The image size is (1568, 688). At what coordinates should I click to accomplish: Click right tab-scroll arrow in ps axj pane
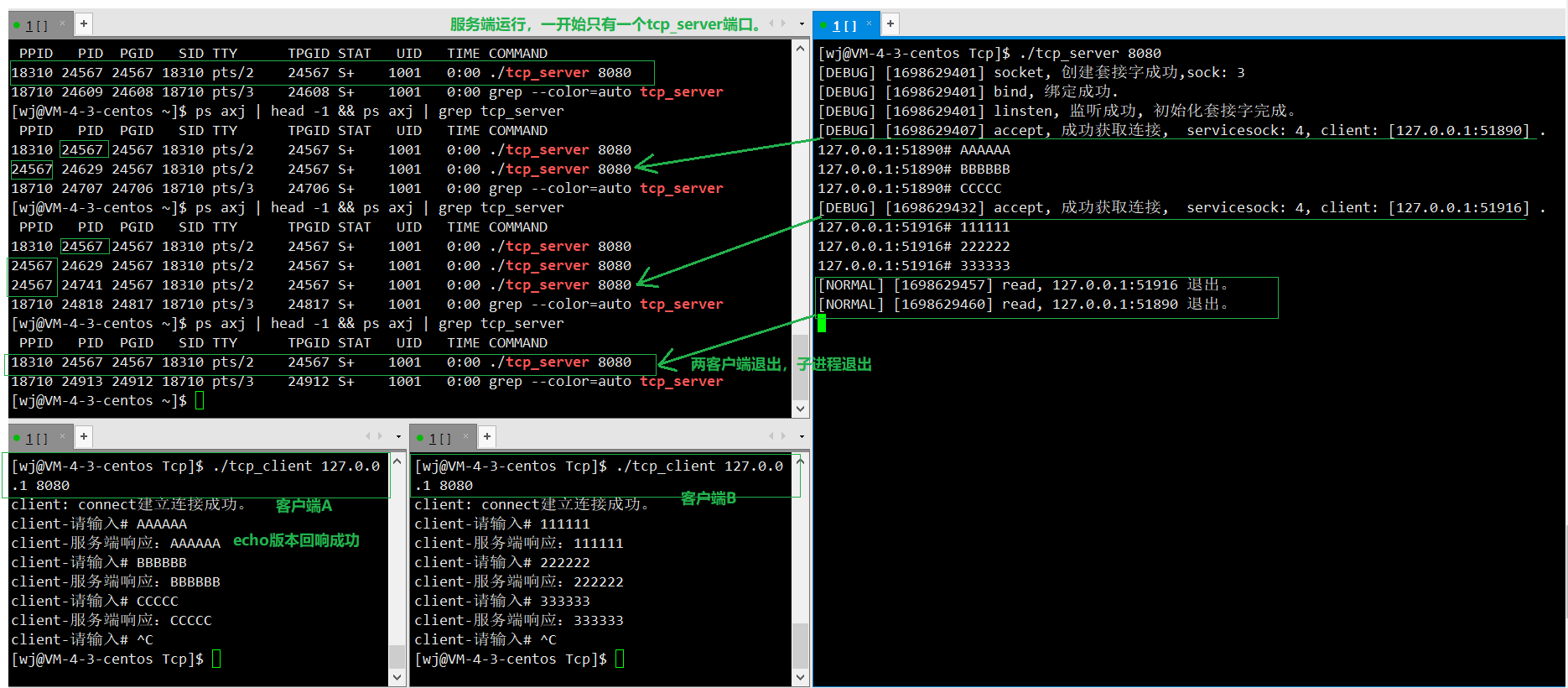tap(784, 23)
